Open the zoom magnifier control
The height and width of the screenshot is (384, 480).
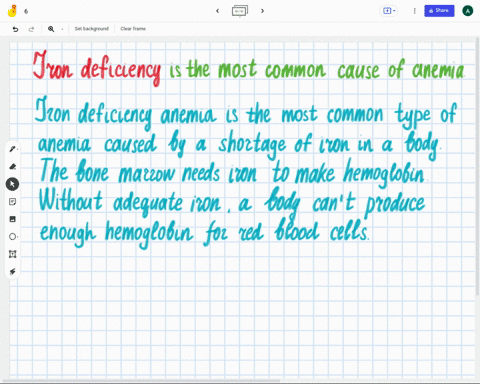51,29
